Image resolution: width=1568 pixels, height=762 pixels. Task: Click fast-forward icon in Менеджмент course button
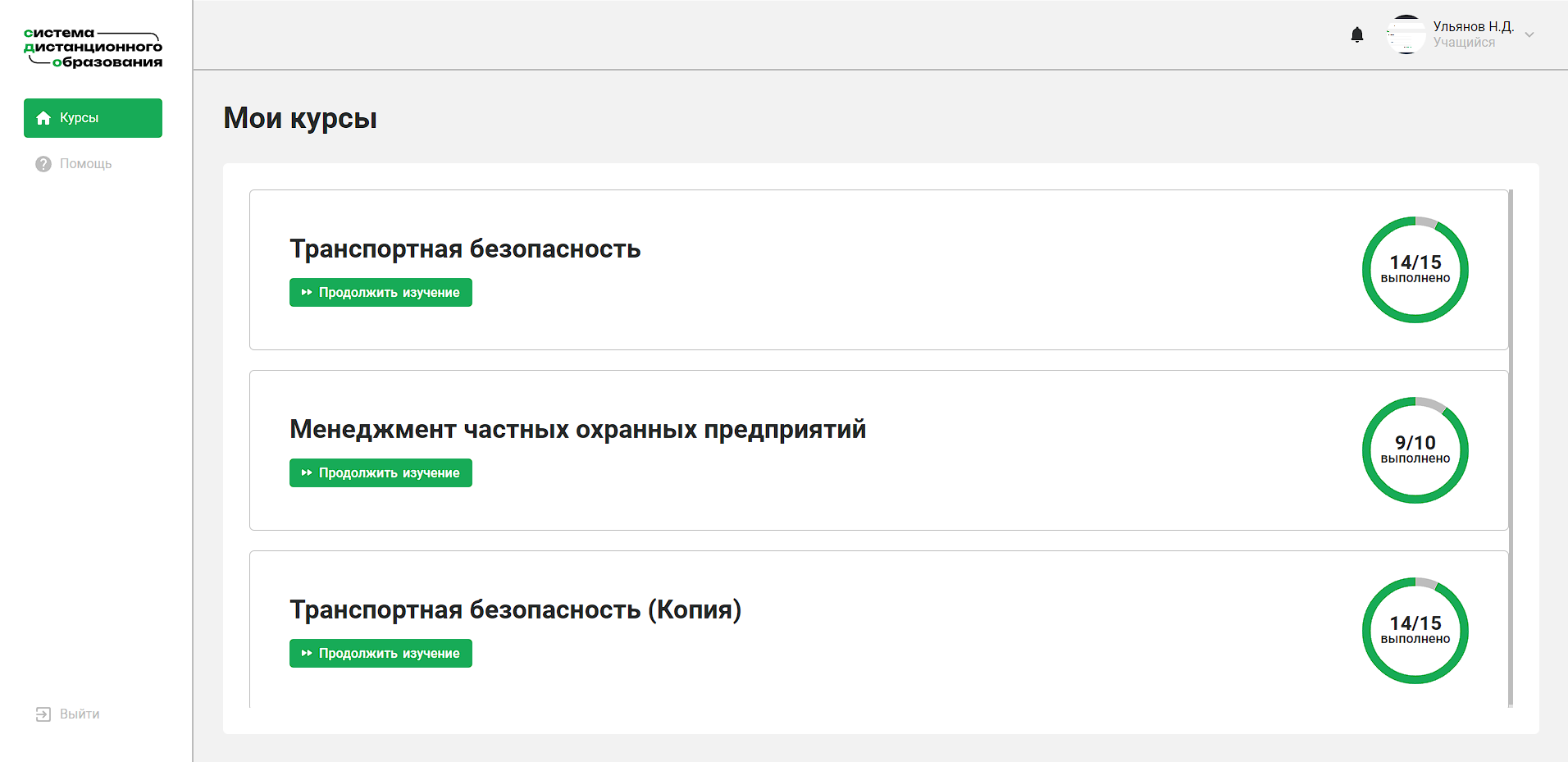coord(307,473)
